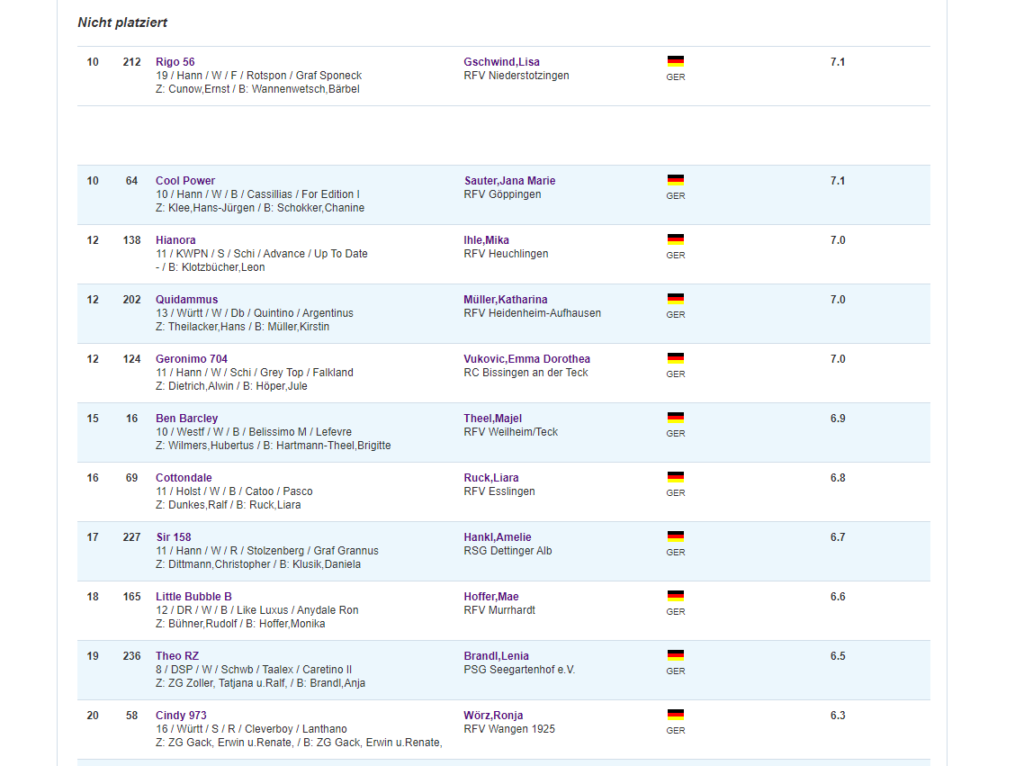The image size is (1024, 766).
Task: Open rider link Theel,Majel
Action: (492, 419)
